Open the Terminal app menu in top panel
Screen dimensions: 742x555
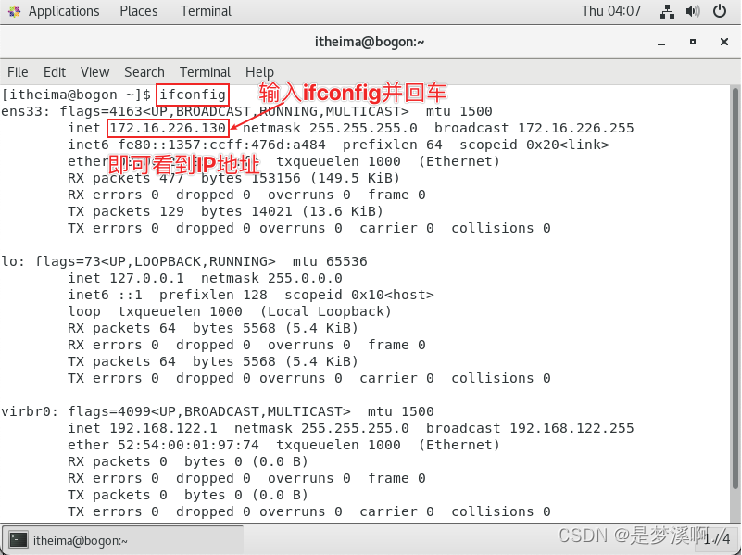206,11
